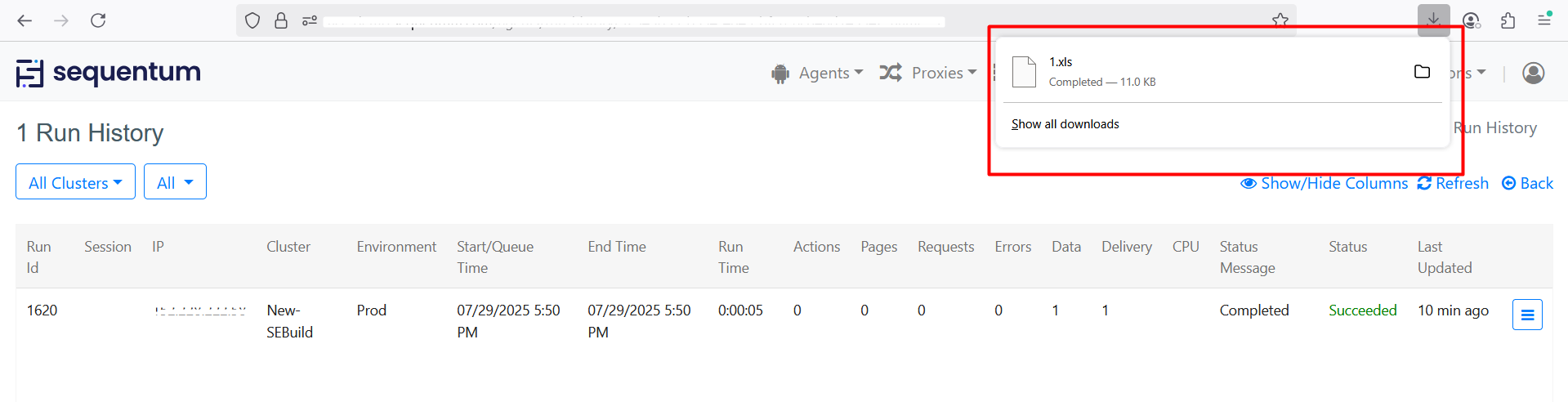Open the browser hamburger application menu

click(1543, 20)
